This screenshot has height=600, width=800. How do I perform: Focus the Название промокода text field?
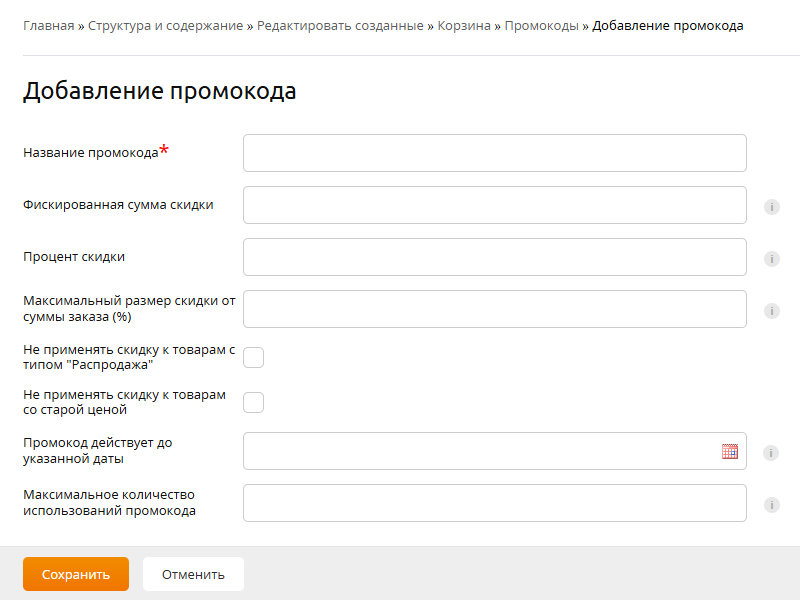pos(494,153)
